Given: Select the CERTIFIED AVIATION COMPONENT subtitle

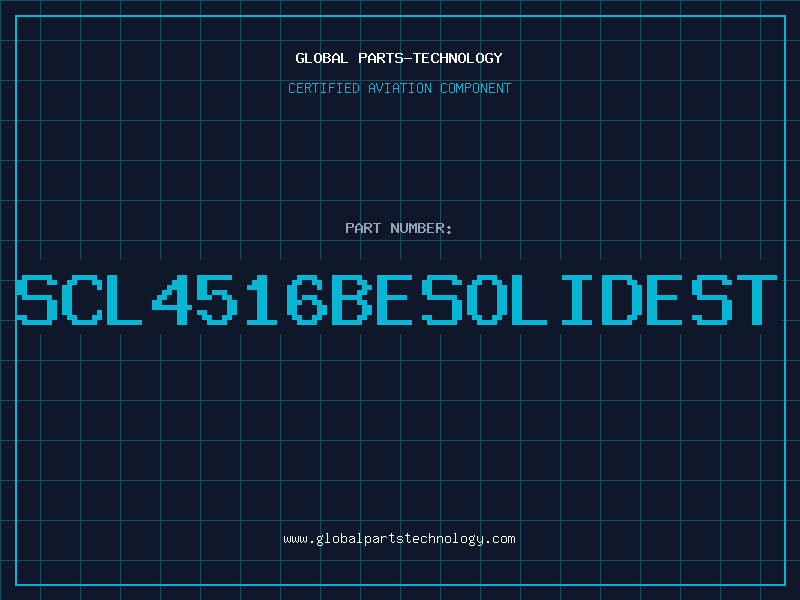Looking at the screenshot, I should (x=399, y=88).
